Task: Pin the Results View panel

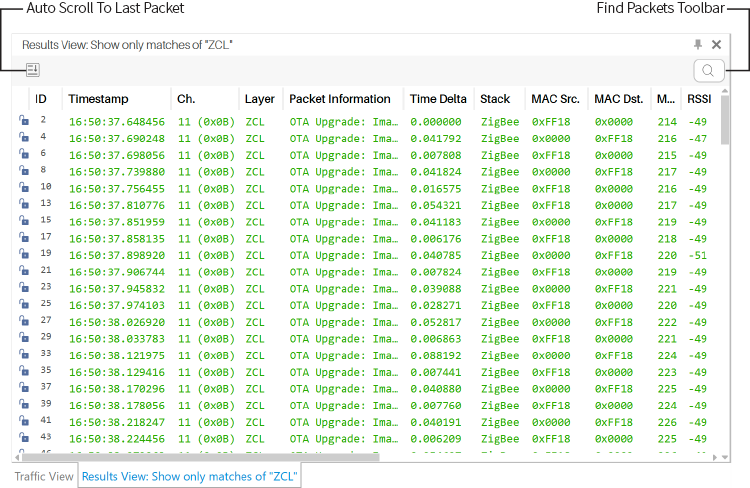Action: [698, 44]
